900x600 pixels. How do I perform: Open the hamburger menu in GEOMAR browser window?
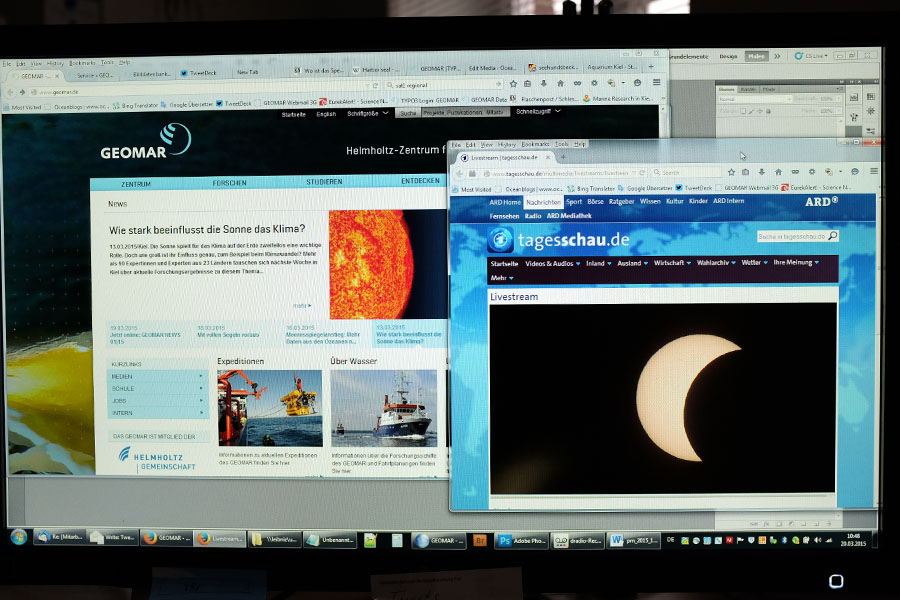pos(656,82)
